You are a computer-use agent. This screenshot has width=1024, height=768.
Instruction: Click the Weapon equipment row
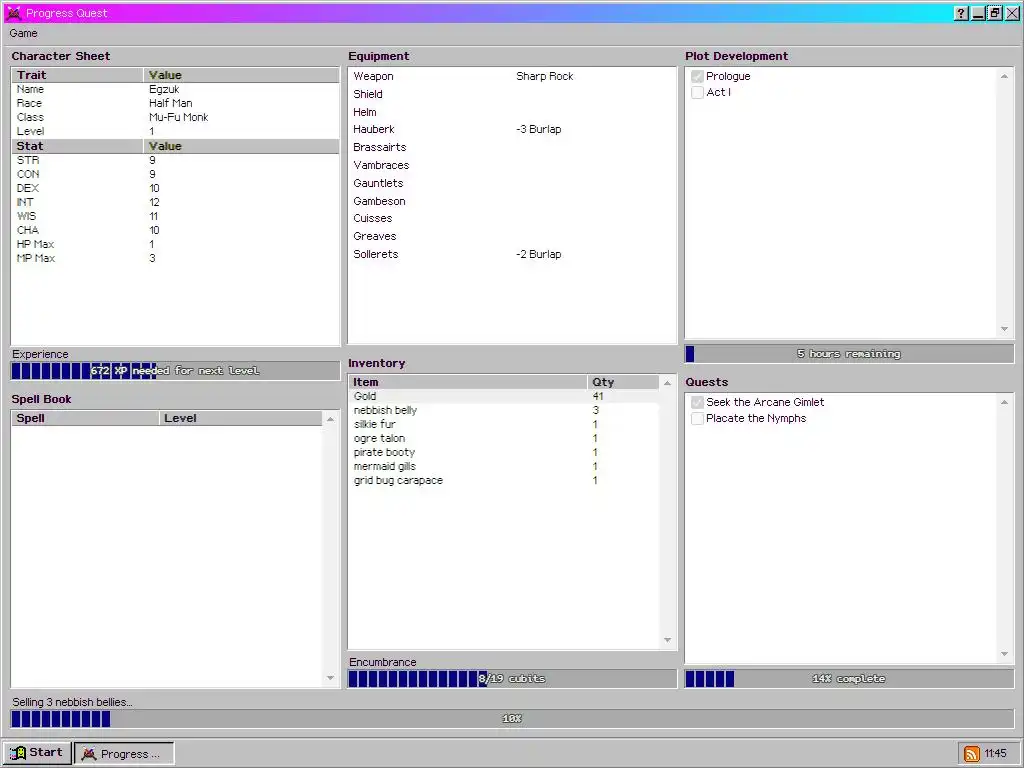point(512,76)
